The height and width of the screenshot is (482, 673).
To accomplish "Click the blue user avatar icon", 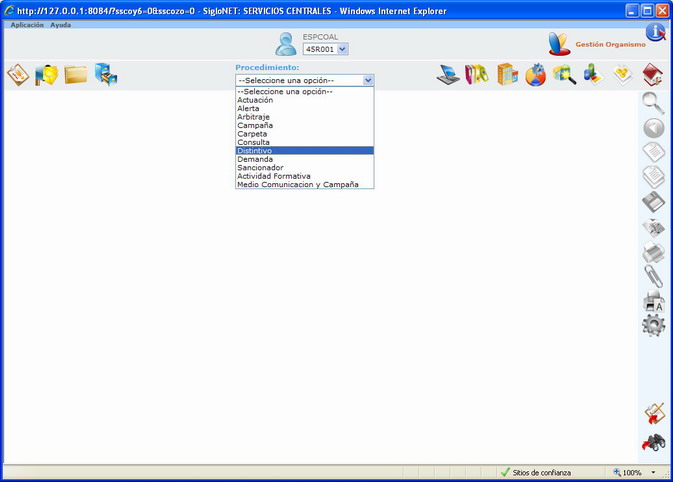I will pyautogui.click(x=285, y=44).
